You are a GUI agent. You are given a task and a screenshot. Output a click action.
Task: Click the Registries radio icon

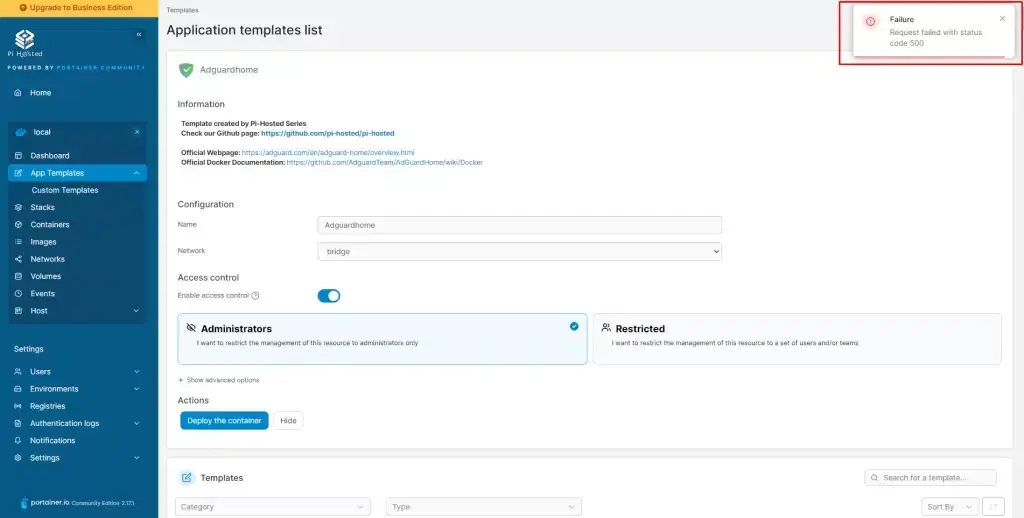tap(18, 406)
